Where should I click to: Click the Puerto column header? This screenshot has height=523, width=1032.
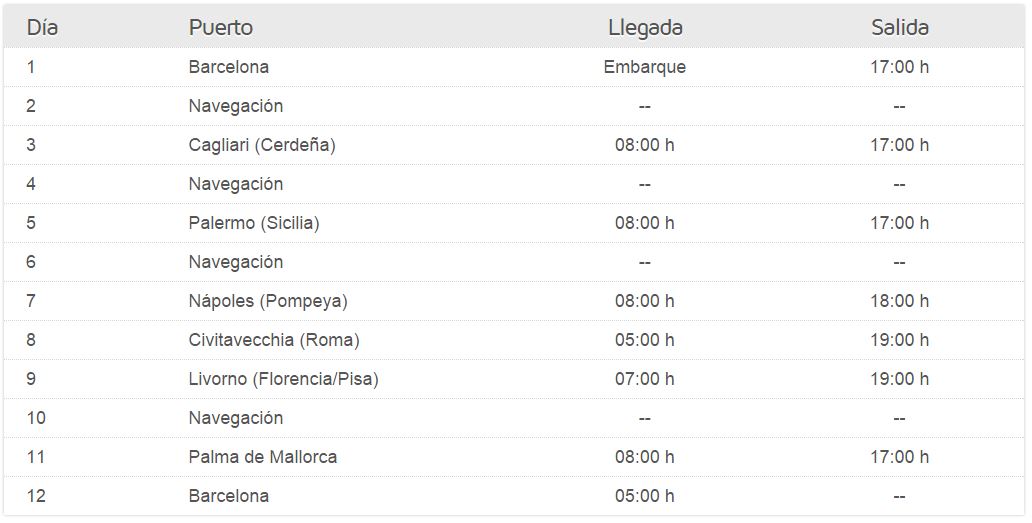220,28
